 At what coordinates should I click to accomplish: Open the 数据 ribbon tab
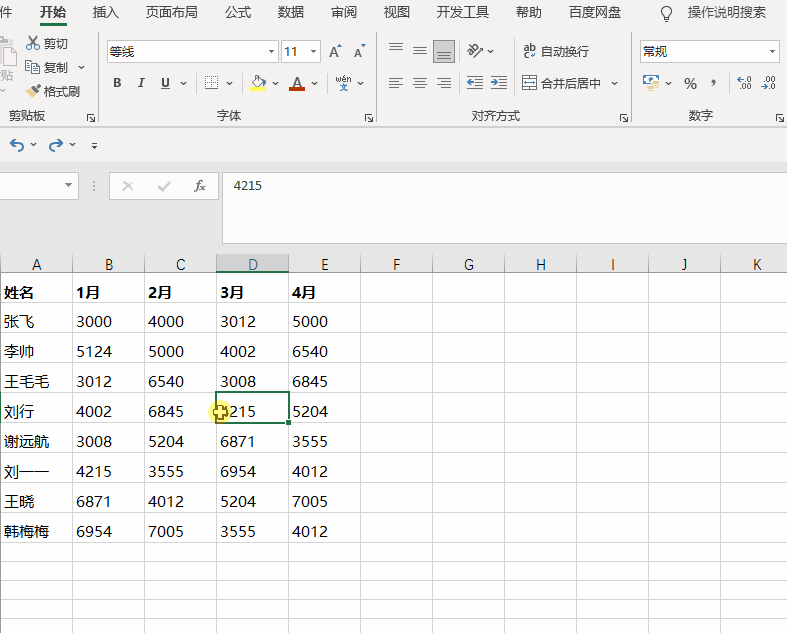coord(291,12)
